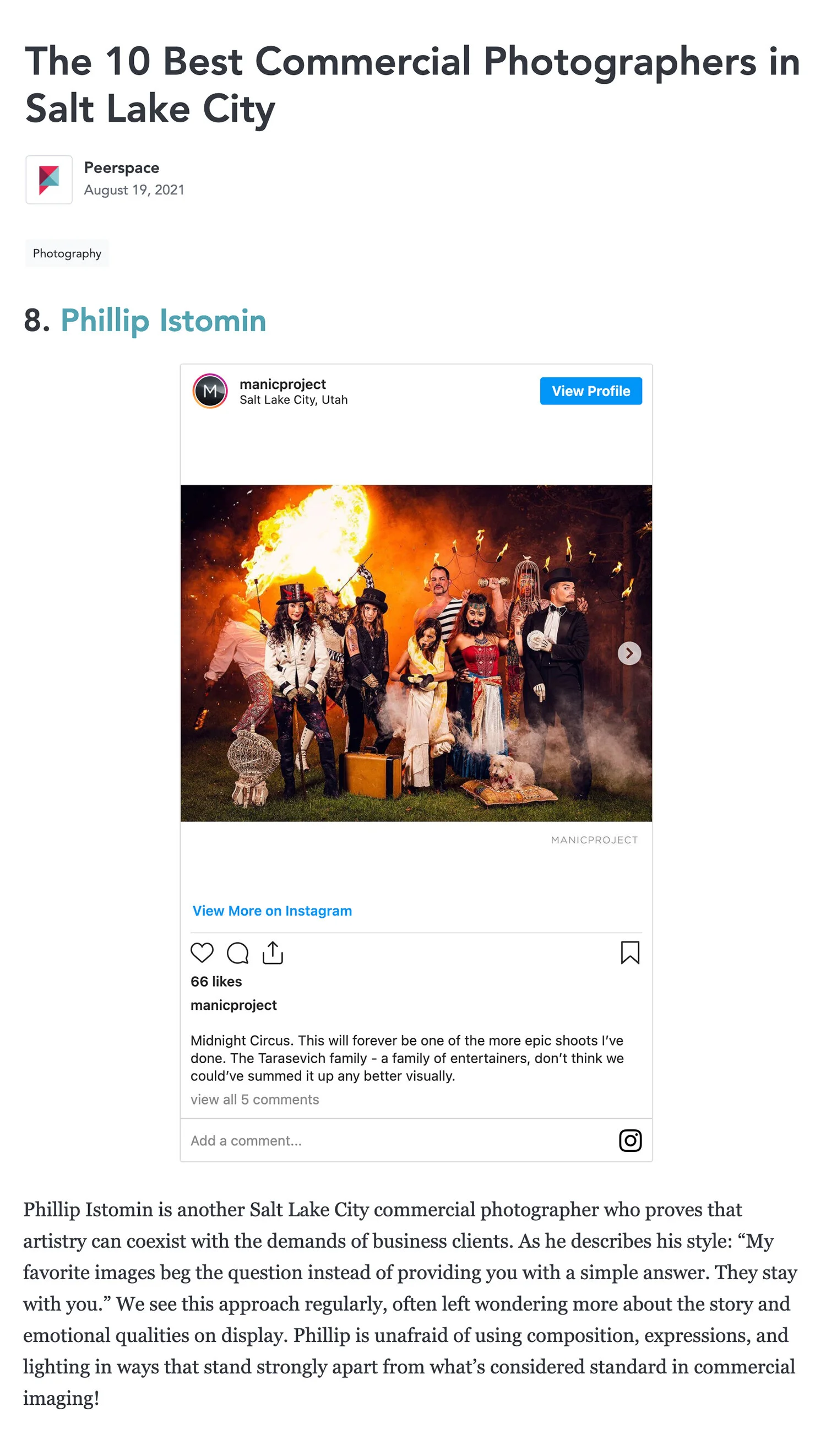The height and width of the screenshot is (1456, 826).
Task: Select the Photography category tag
Action: 67,253
